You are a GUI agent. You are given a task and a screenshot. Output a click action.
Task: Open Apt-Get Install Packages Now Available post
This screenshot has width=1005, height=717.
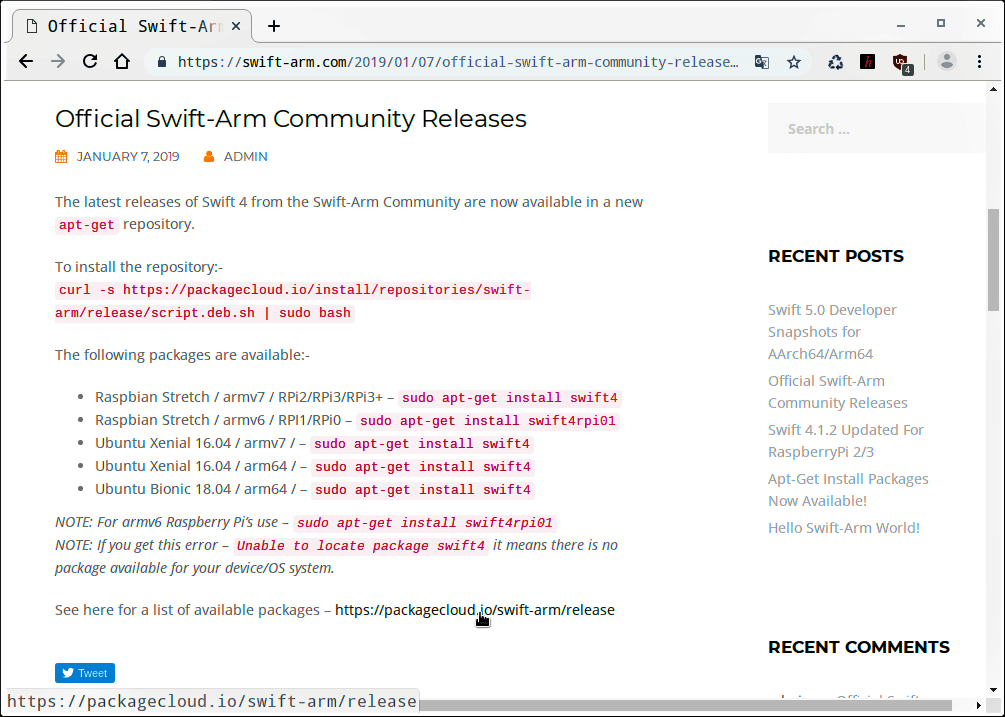848,490
